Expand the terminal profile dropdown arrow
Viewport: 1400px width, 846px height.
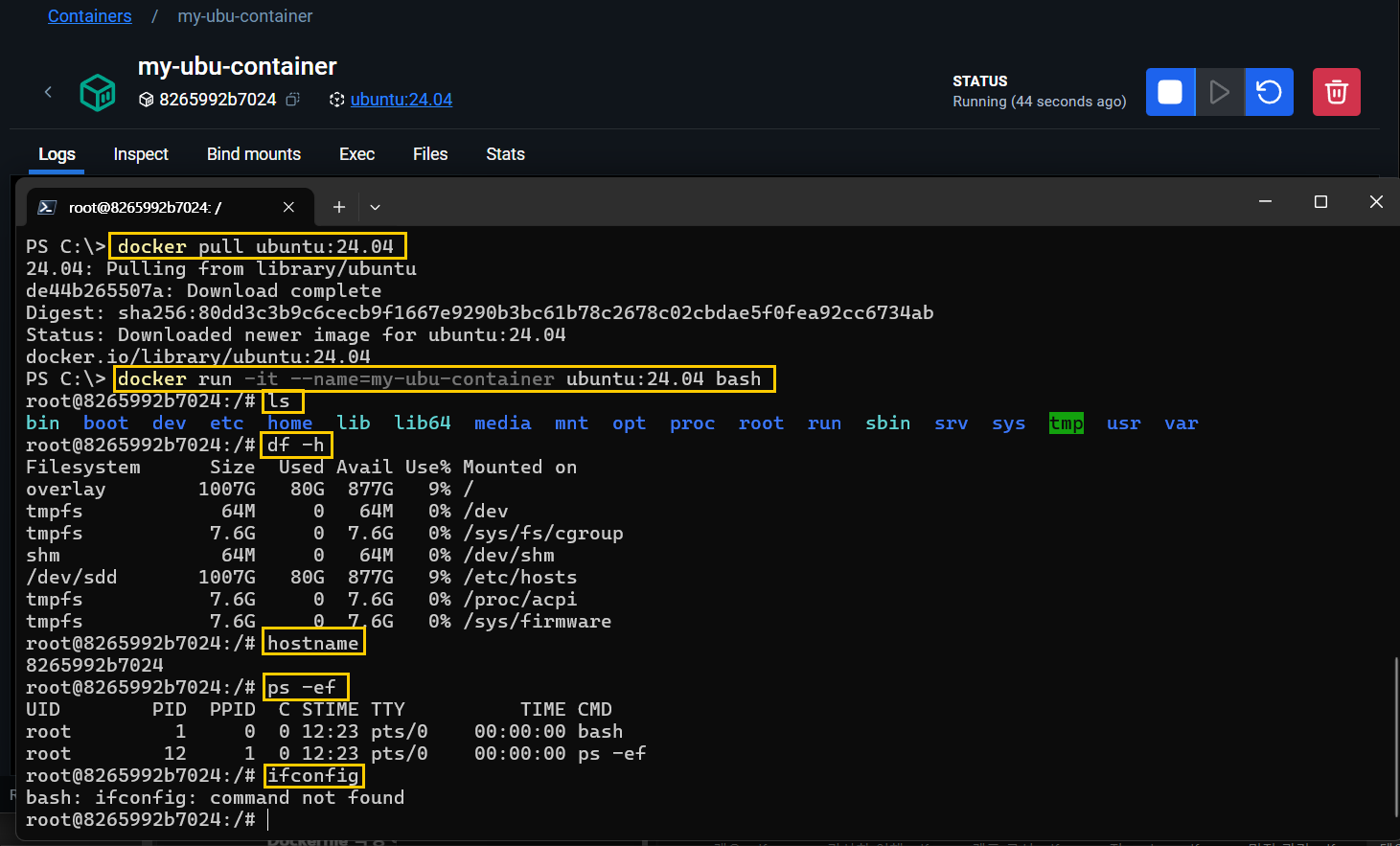point(375,207)
